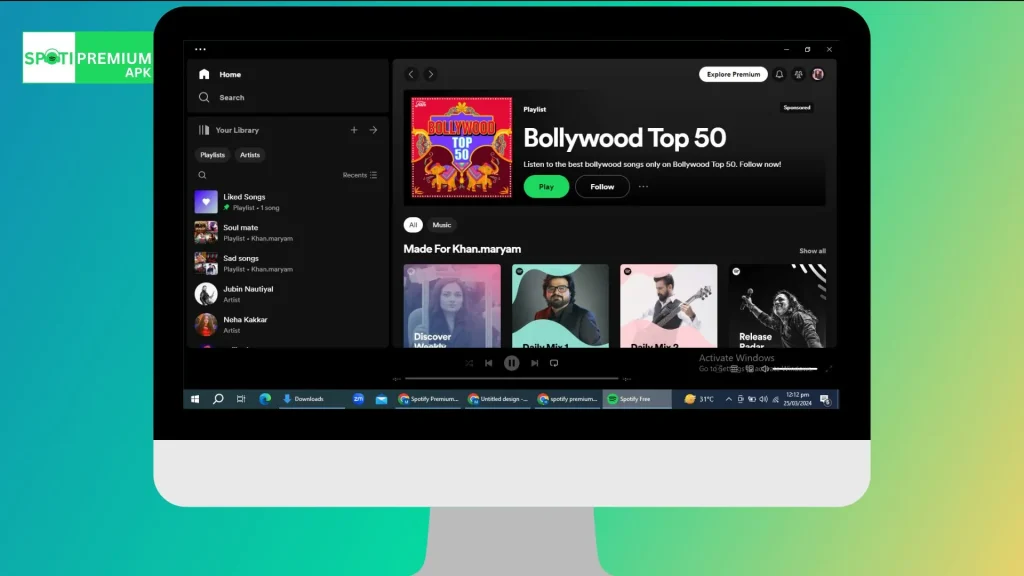This screenshot has height=576, width=1024.
Task: Open more options beside the Follow button
Action: [x=643, y=187]
